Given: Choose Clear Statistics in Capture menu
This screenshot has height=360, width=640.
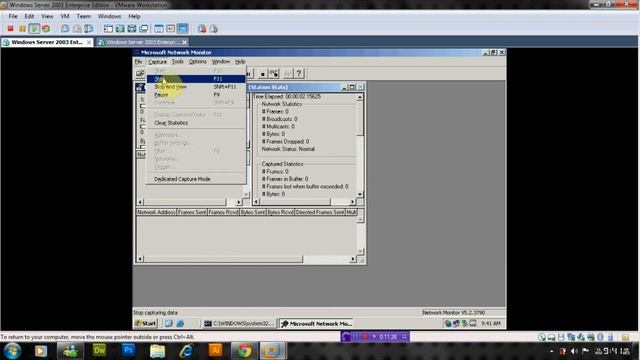Looking at the screenshot, I should 196,123.
